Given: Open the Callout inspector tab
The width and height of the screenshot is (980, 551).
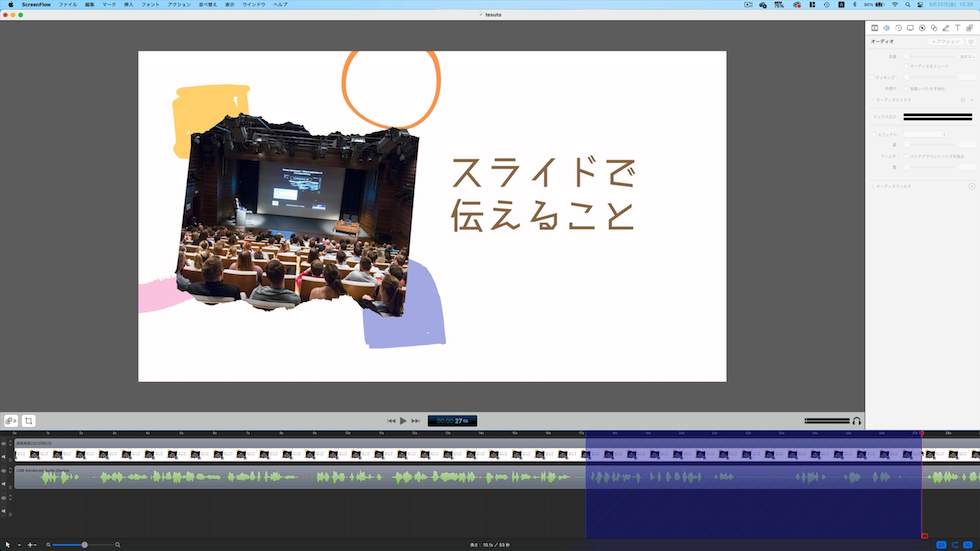Looking at the screenshot, I should 922,28.
